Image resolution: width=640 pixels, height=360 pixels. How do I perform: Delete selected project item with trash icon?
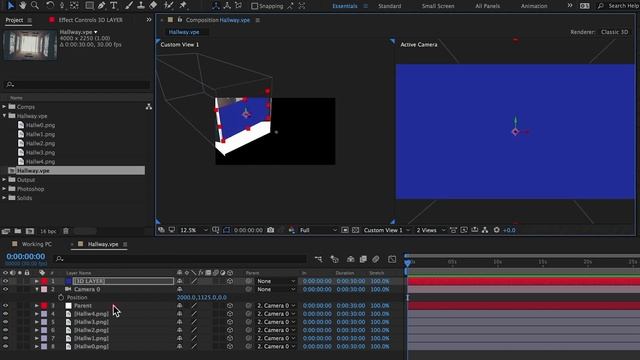(x=66, y=231)
